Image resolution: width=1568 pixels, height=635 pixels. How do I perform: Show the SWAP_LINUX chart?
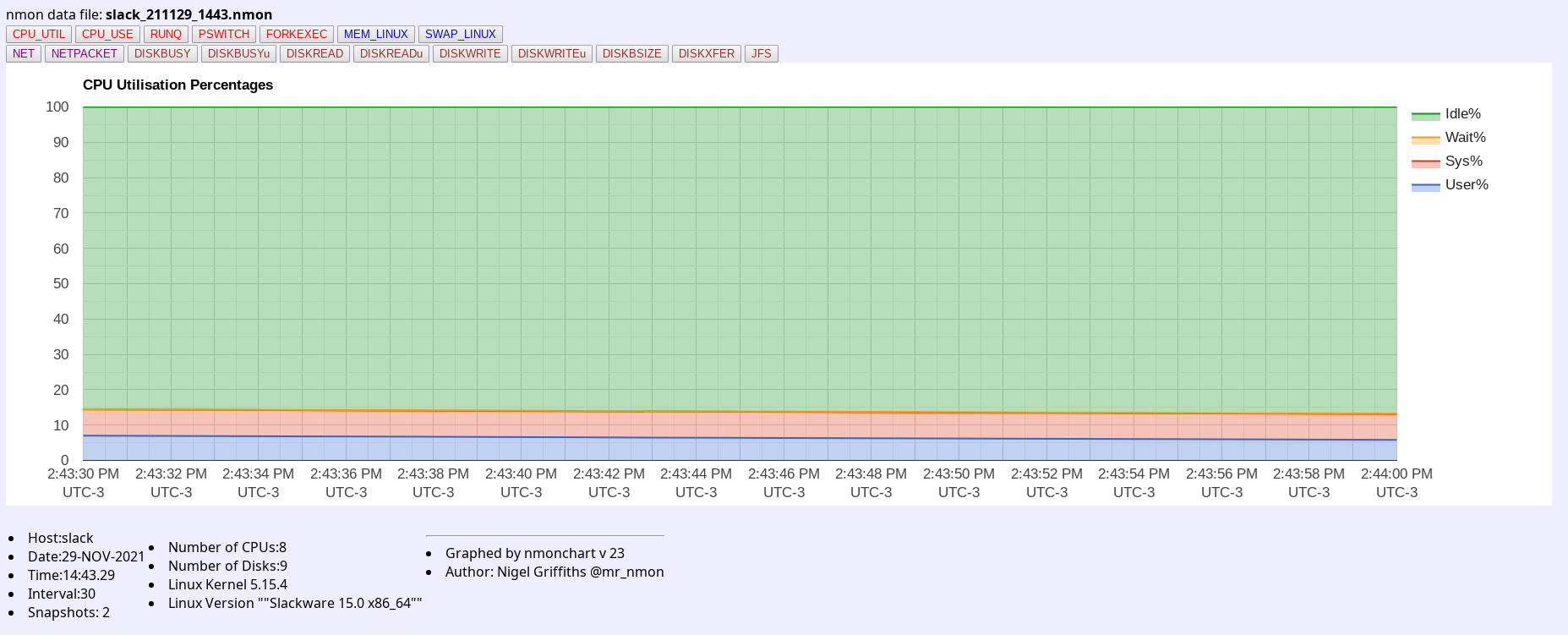[x=460, y=34]
